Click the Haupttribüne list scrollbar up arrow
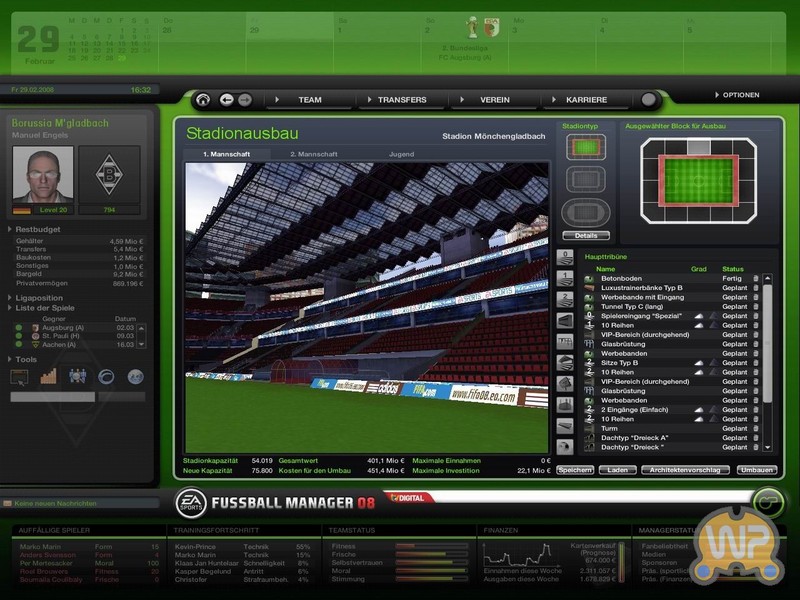Screen dimensions: 800x600 click(x=767, y=279)
